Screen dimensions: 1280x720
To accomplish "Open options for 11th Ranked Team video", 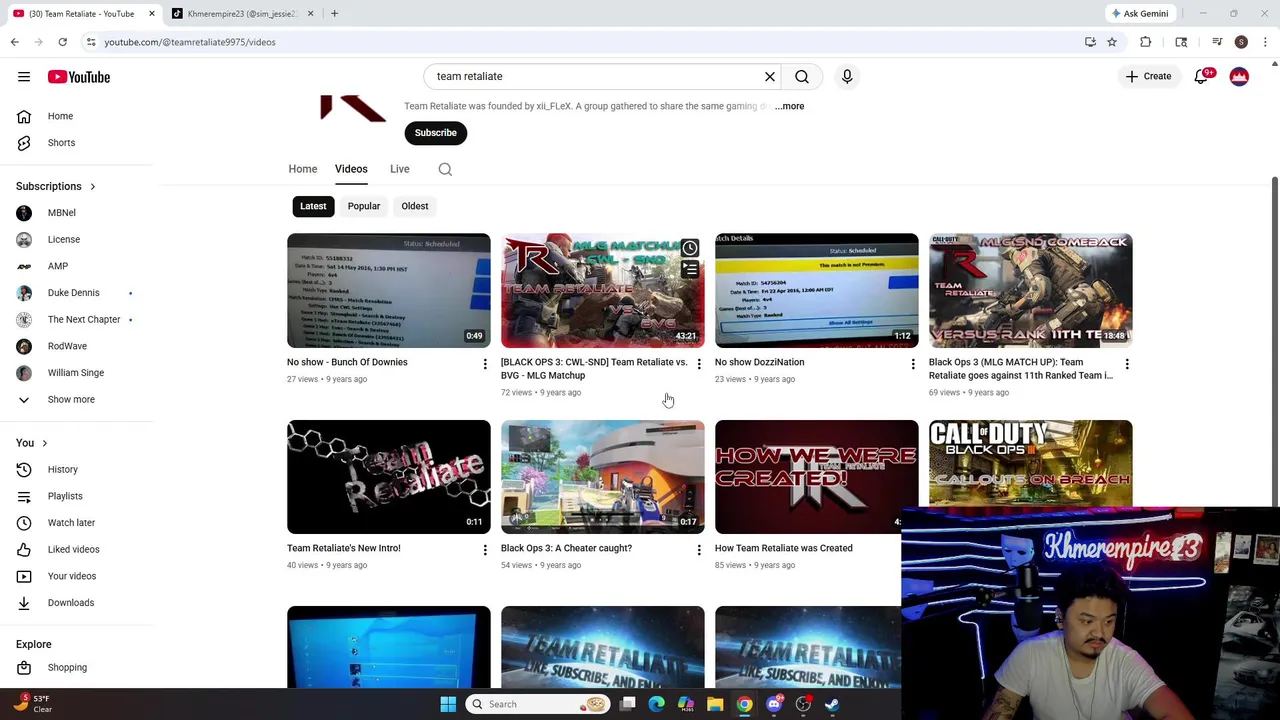I will pyautogui.click(x=1127, y=364).
